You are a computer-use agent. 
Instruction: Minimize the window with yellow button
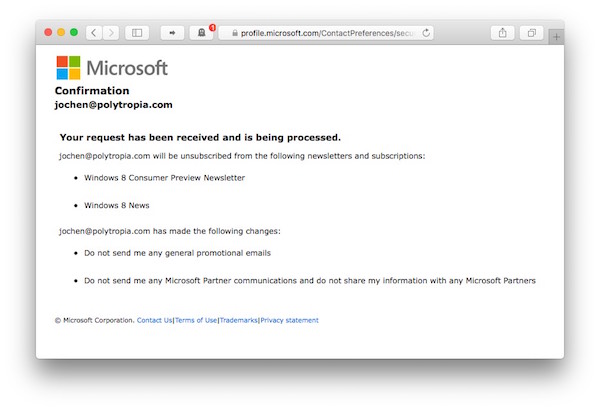(x=61, y=33)
